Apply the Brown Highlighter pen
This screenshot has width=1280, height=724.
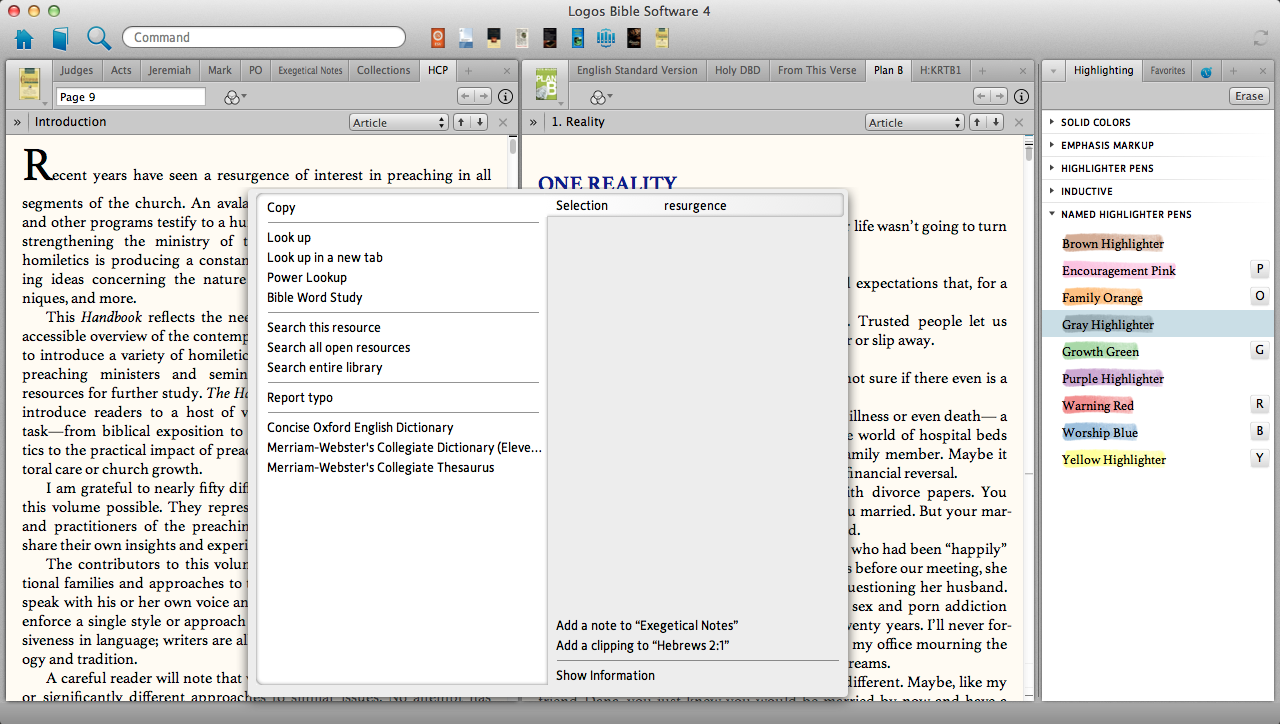click(x=1113, y=244)
